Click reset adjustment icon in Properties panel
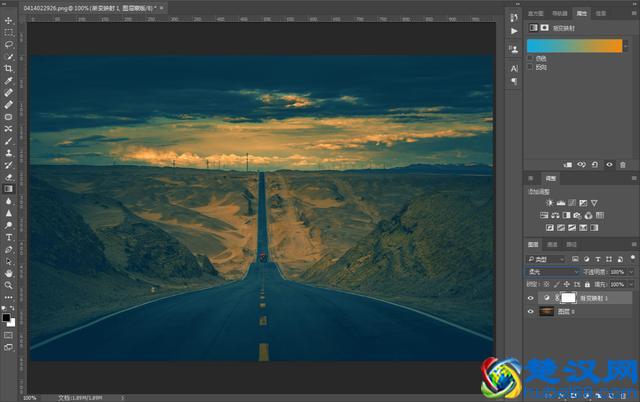 596,164
